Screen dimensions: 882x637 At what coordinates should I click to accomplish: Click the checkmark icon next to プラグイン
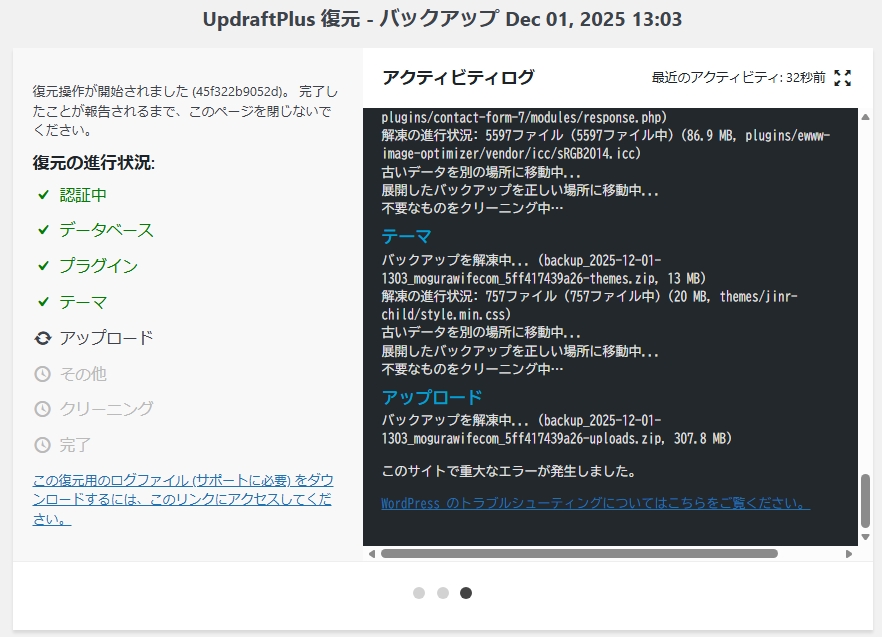(x=43, y=266)
